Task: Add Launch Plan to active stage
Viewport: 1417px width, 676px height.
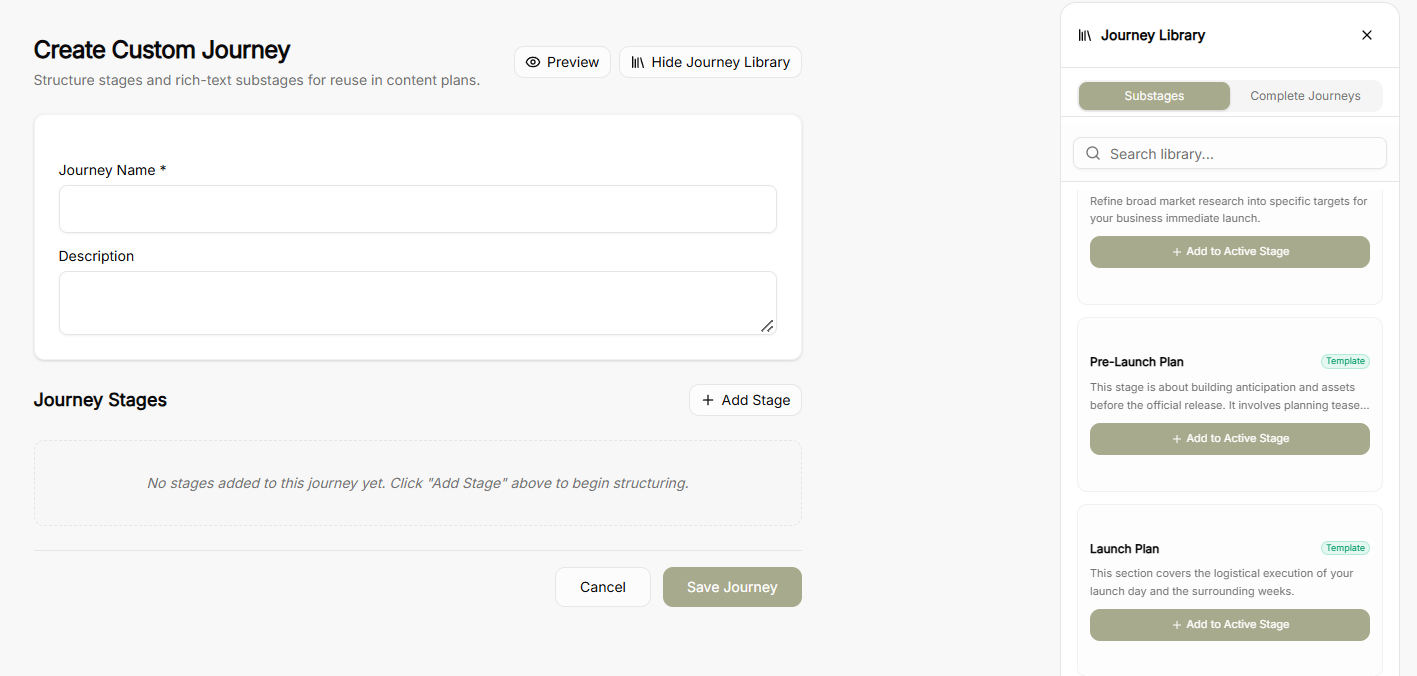Action: 1230,625
